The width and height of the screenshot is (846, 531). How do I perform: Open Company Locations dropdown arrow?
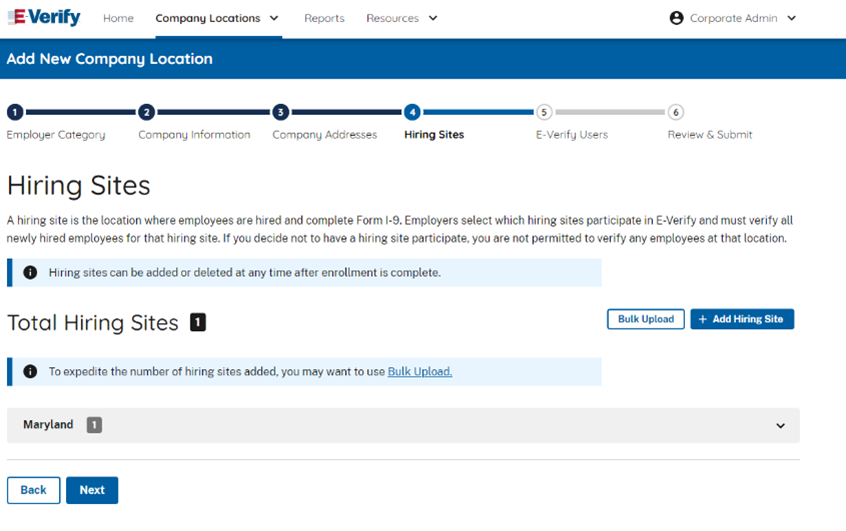point(274,18)
